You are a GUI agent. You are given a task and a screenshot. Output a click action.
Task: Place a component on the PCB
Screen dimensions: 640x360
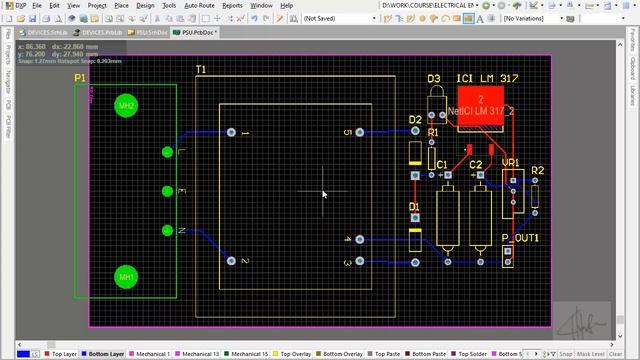point(491,18)
